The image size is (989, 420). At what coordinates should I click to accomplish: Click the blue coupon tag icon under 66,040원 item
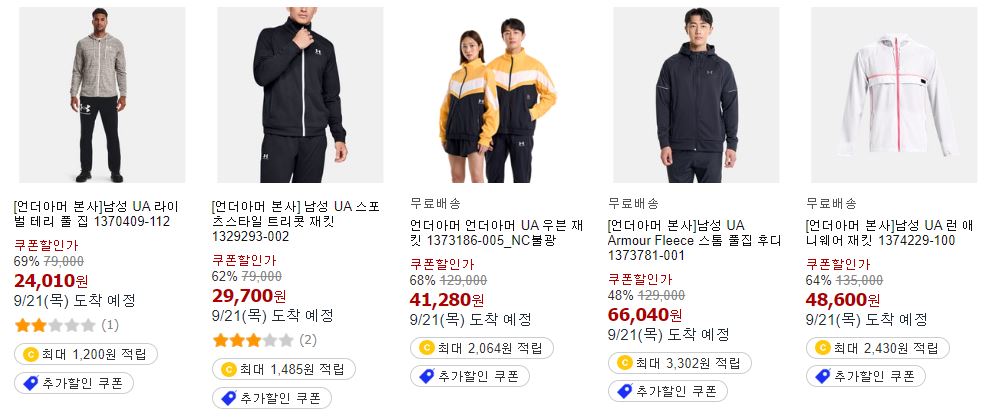tap(624, 392)
